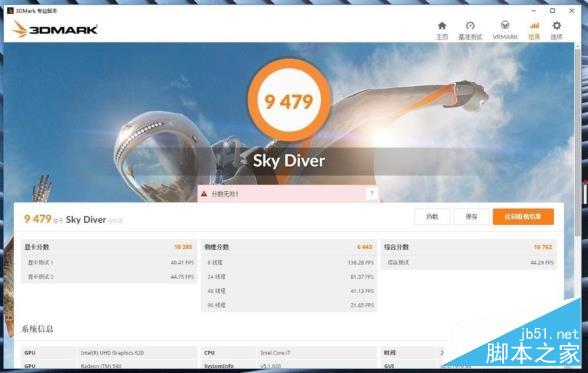Click the 6 443 physics score value
The width and height of the screenshot is (588, 373).
364,247
